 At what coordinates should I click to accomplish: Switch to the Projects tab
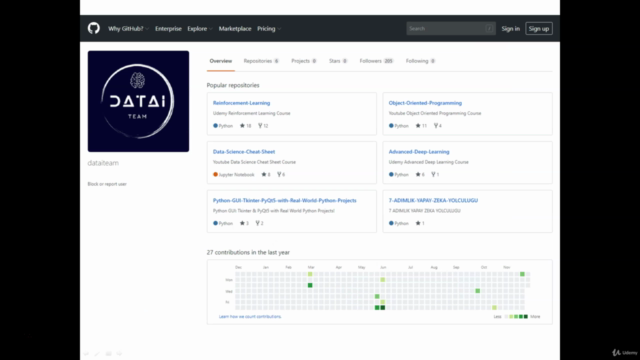click(x=304, y=61)
